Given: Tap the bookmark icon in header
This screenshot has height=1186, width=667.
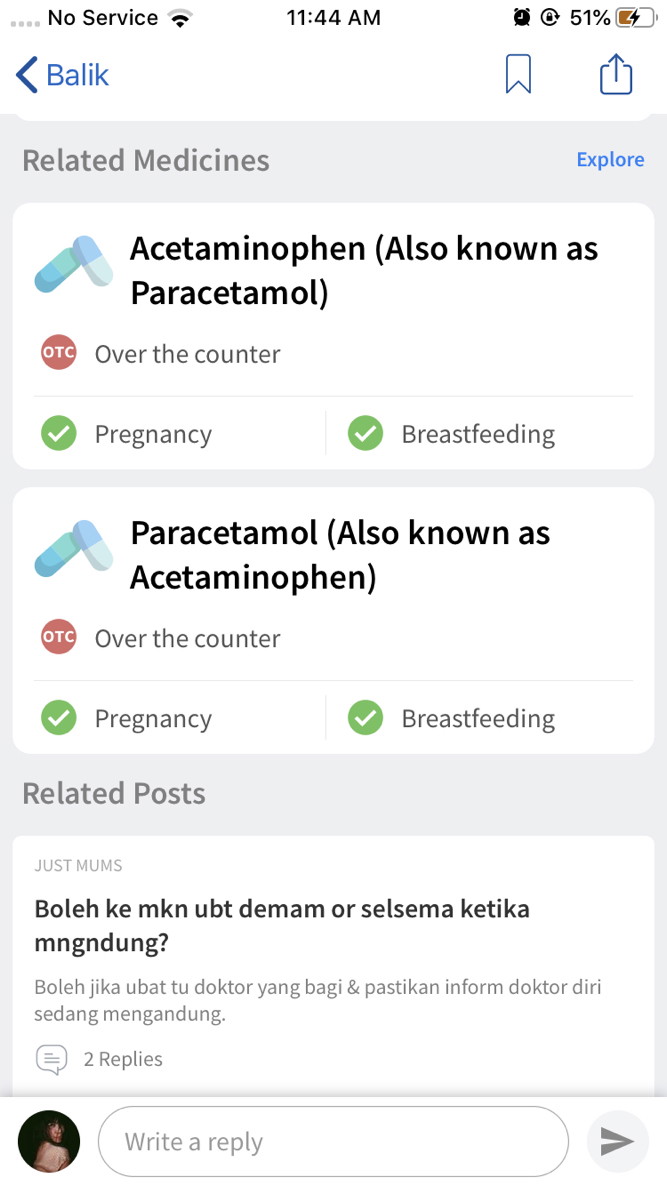Looking at the screenshot, I should point(518,75).
